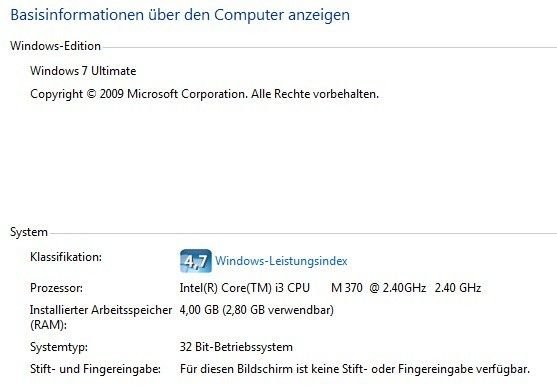
Task: Click the Stift- und Fingereingabe label
Action: pyautogui.click(x=96, y=369)
